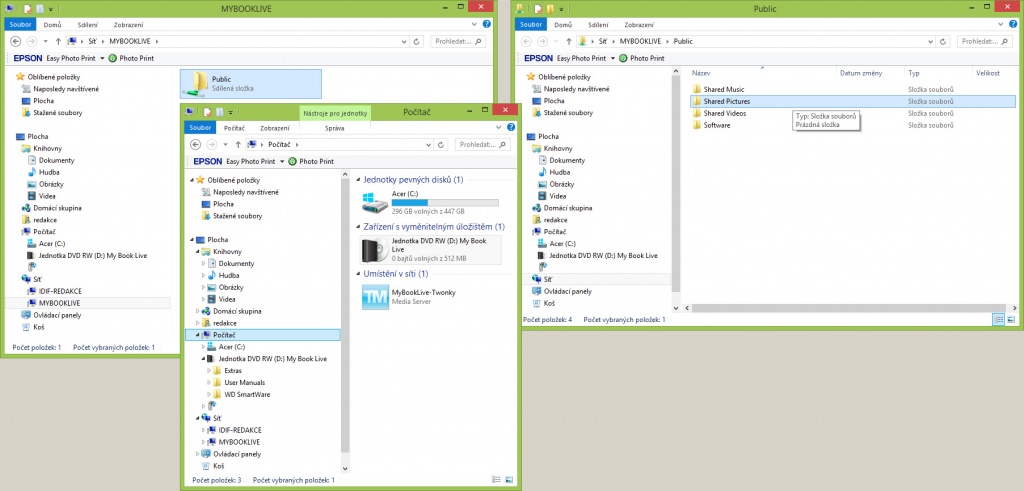Open Zobrazení tab in Počítač window
Screen dimensions: 1024x491
pyautogui.click(x=275, y=128)
